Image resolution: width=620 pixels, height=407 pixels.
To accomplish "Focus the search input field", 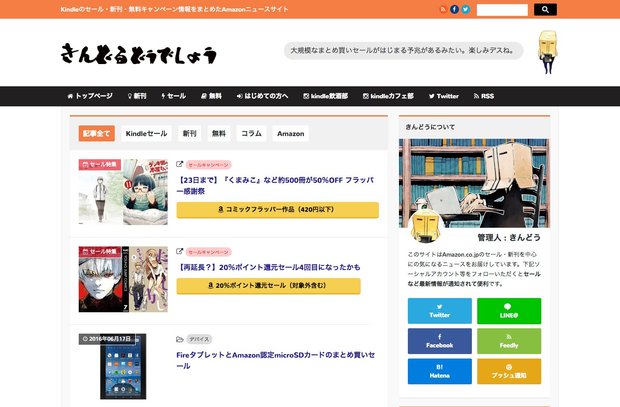I will coord(502,9).
